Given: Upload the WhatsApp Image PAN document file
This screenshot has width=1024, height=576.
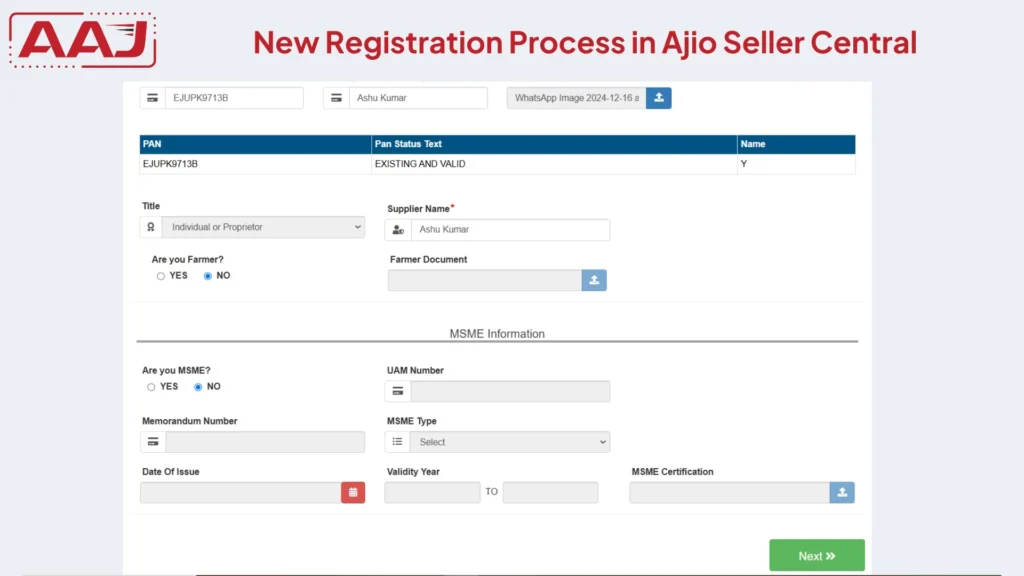Looking at the screenshot, I should [x=659, y=97].
